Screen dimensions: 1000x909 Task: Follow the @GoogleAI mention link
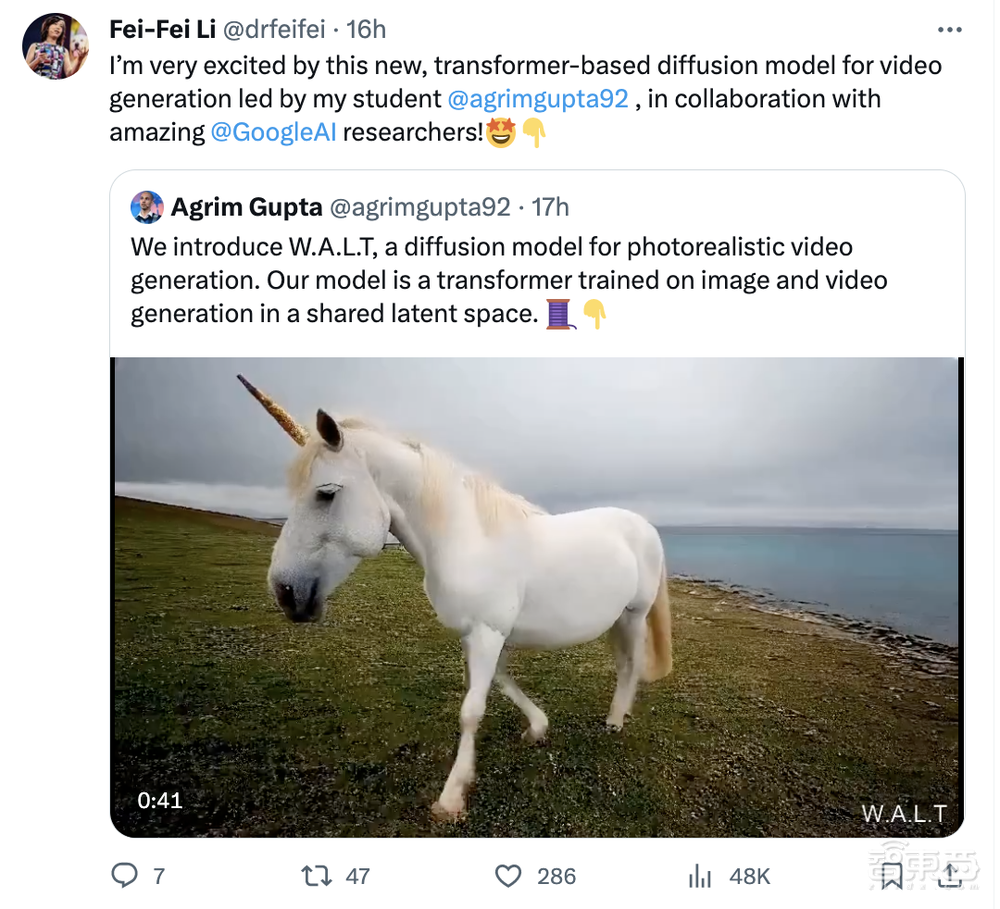click(273, 132)
